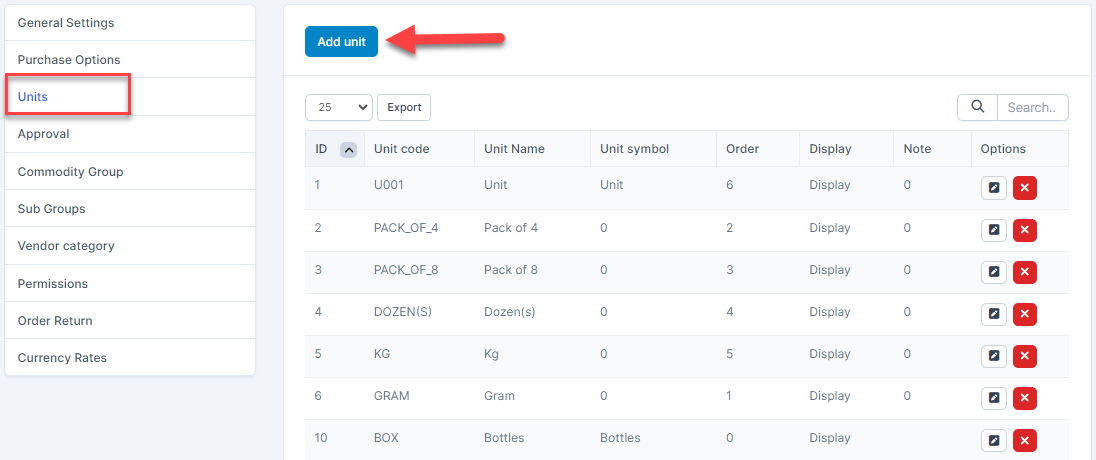1096x460 pixels.
Task: Select Purchase Options in sidebar
Action: pyautogui.click(x=69, y=60)
